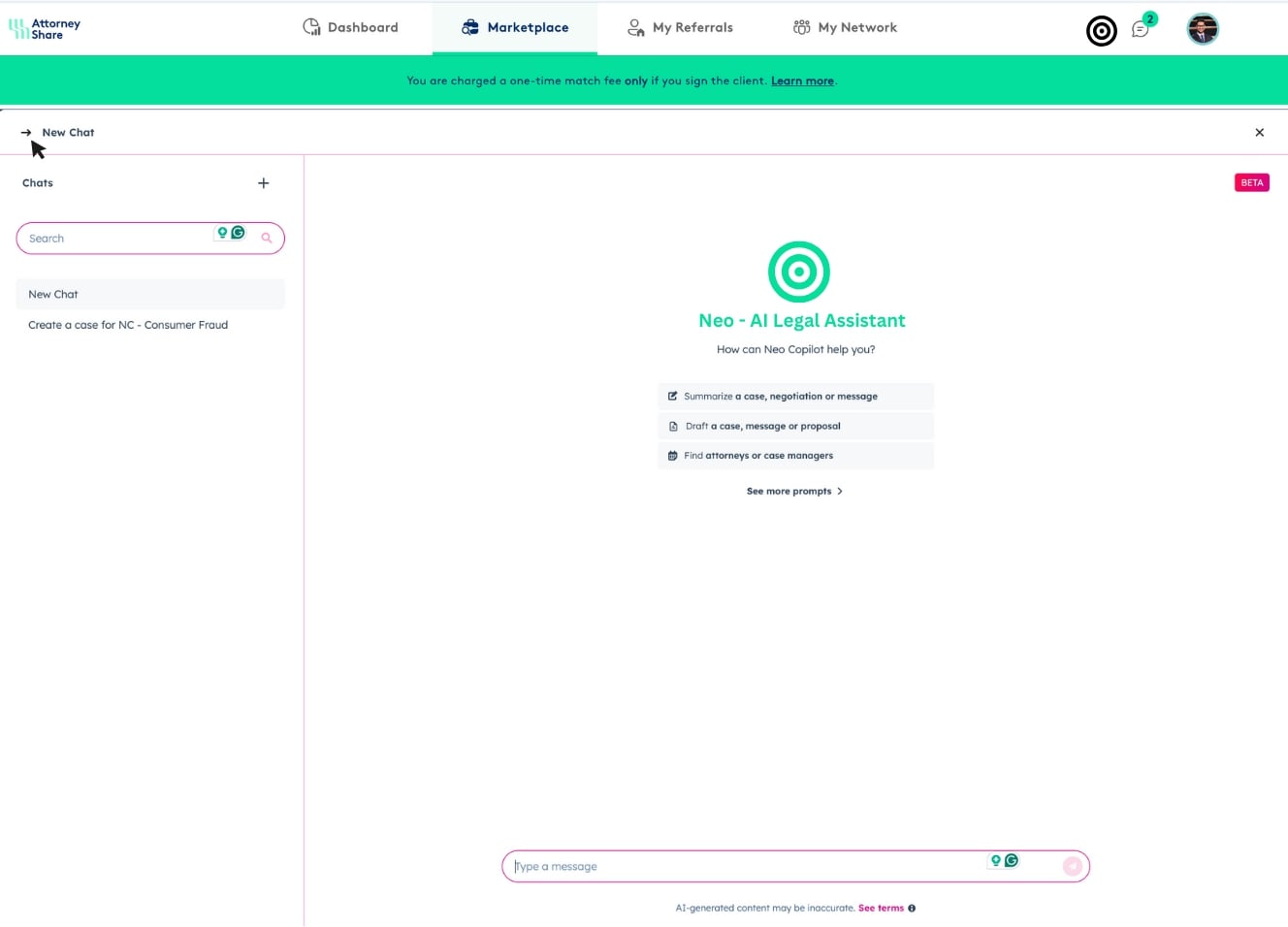
Task: Start a new chat with plus icon
Action: coord(263,183)
